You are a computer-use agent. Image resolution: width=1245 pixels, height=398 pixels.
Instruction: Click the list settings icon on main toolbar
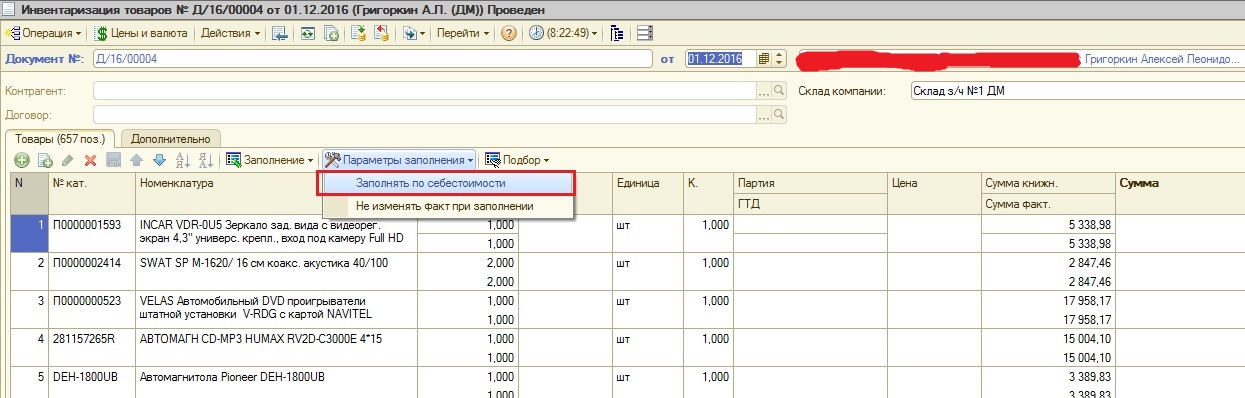click(x=644, y=33)
